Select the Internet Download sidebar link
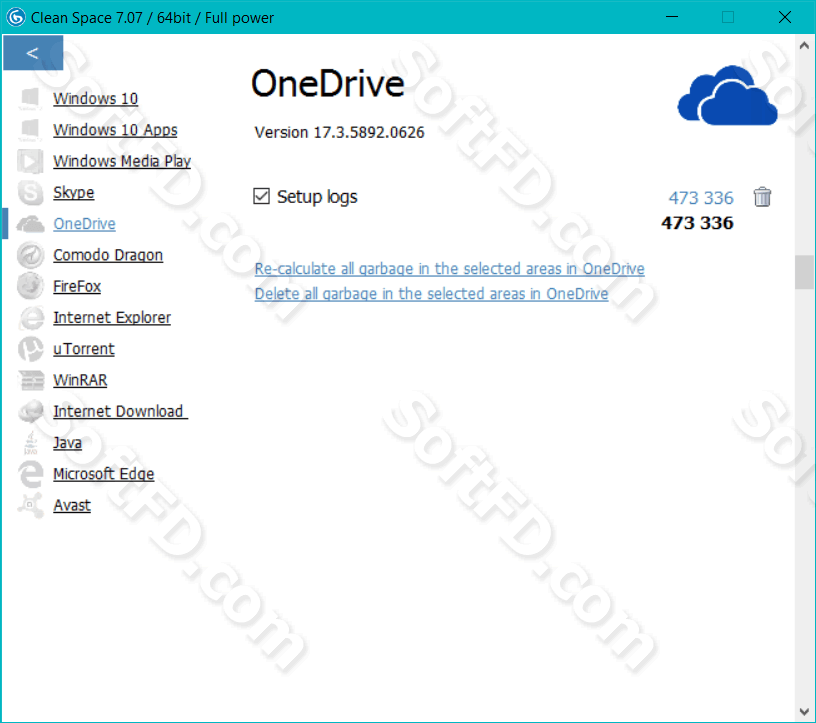Viewport: 816px width, 723px height. coord(120,411)
